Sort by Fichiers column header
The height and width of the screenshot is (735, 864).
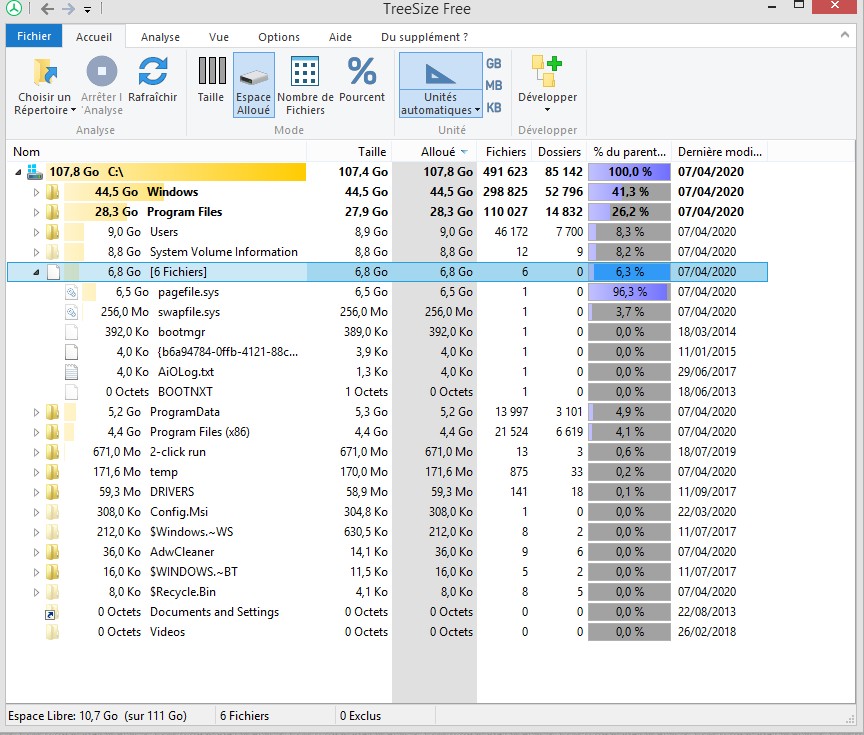tap(505, 152)
